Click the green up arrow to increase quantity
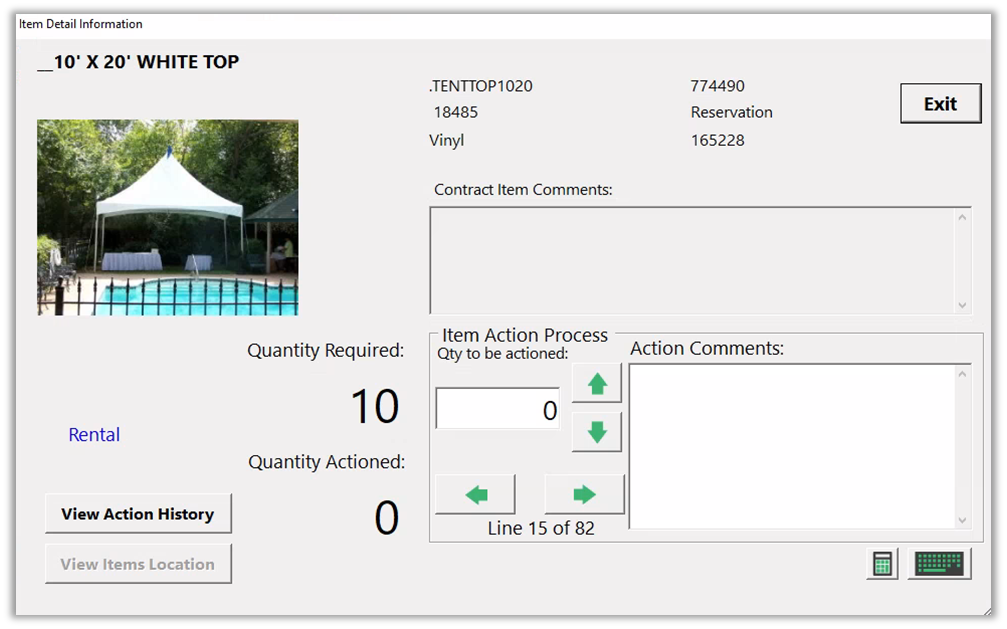This screenshot has height=629, width=1007. [597, 383]
